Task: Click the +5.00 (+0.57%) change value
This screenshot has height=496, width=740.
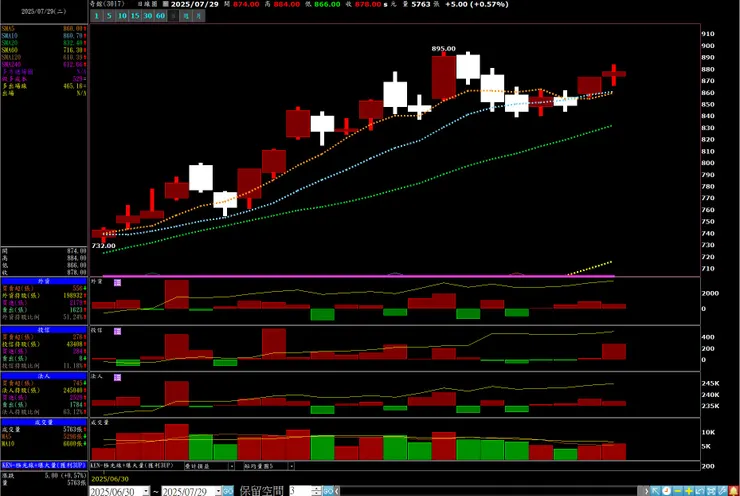Action: 477,4
